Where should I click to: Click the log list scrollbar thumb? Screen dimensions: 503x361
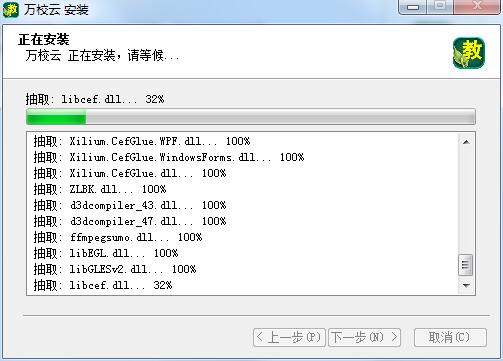point(465,265)
